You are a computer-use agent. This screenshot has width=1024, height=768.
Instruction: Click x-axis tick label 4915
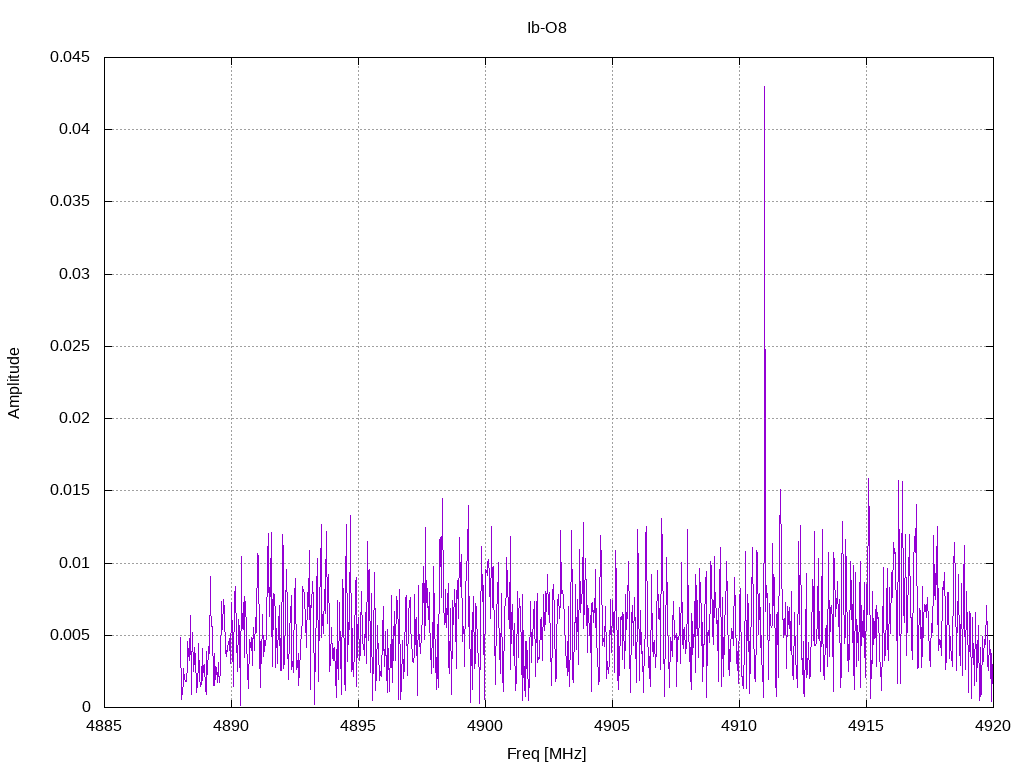click(x=866, y=726)
